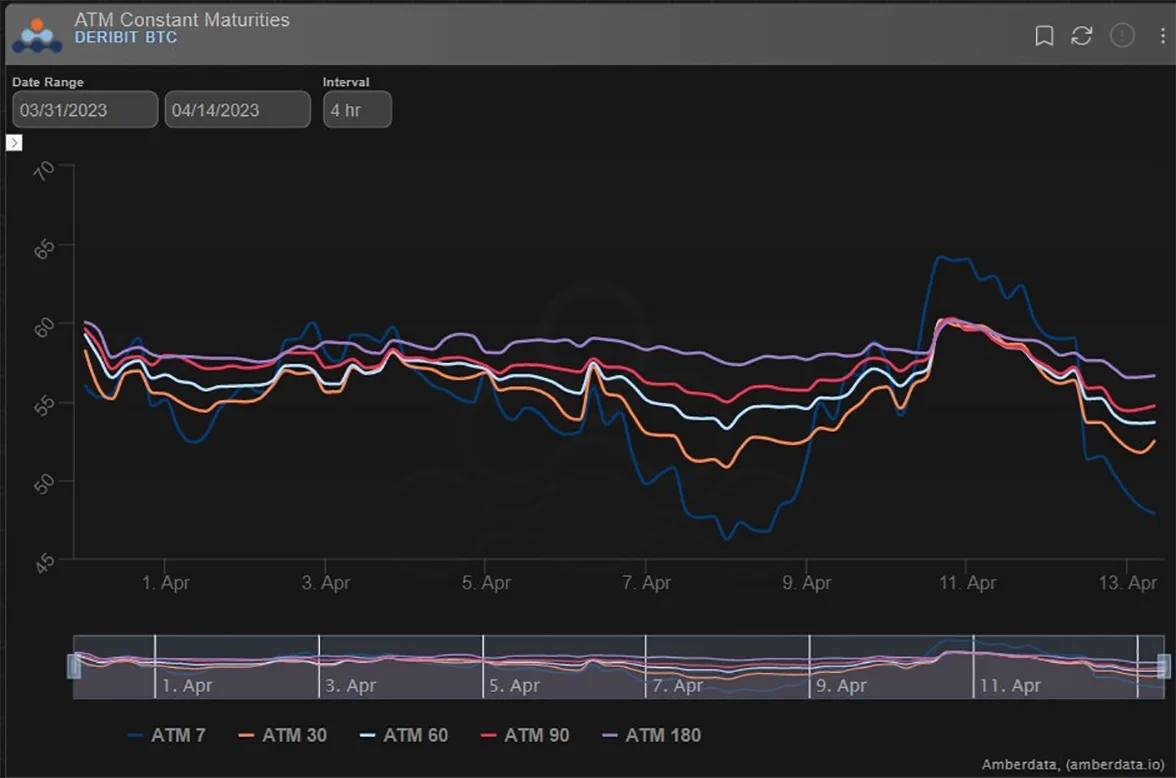Toggle ATM 180 series in legend

coord(652,735)
